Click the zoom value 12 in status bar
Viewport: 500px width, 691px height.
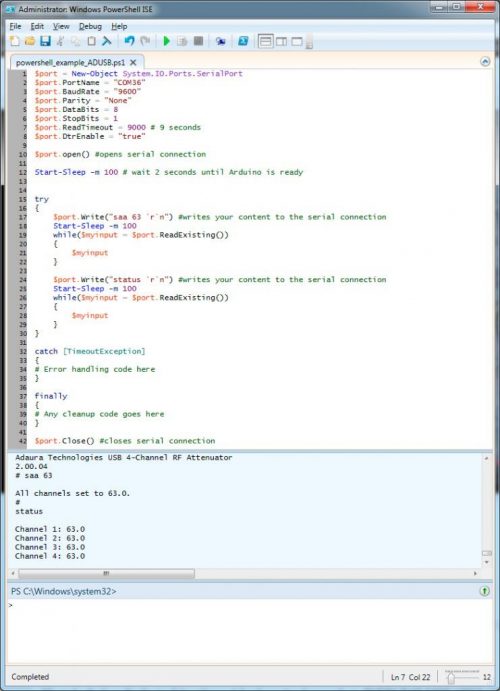click(x=486, y=677)
